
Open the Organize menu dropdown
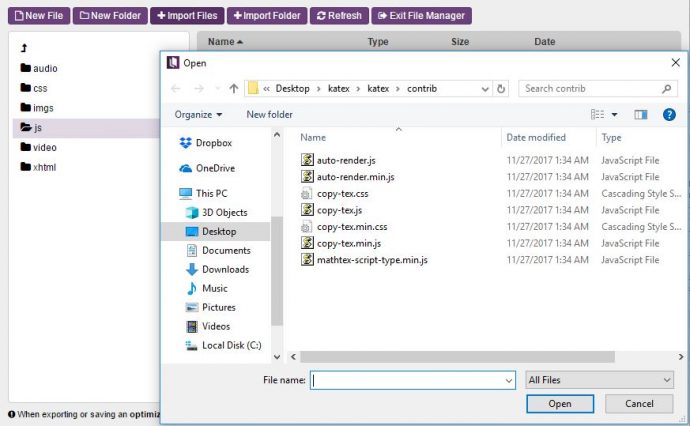tap(198, 115)
